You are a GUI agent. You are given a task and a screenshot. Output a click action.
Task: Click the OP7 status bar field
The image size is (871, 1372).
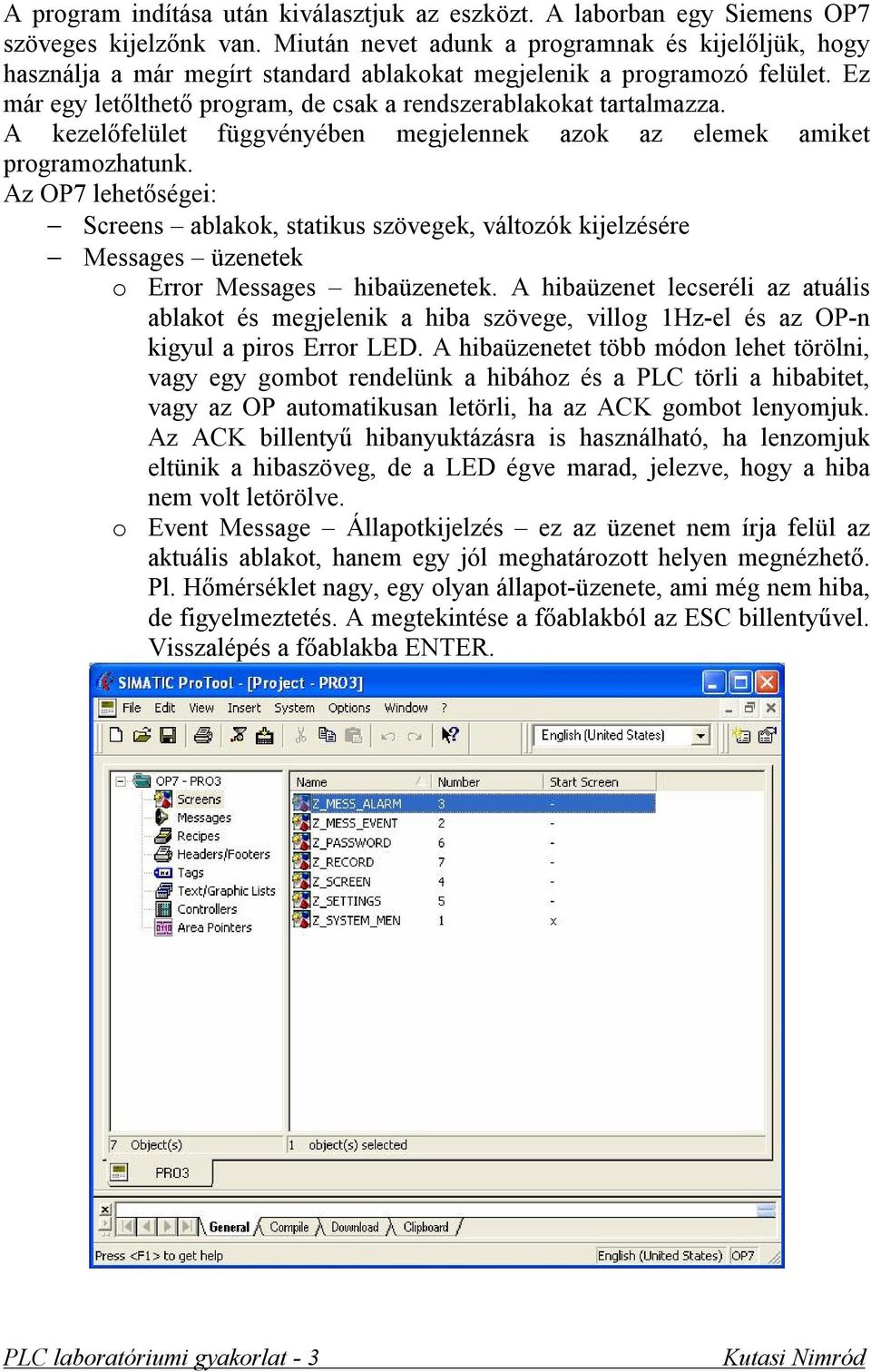click(743, 1256)
